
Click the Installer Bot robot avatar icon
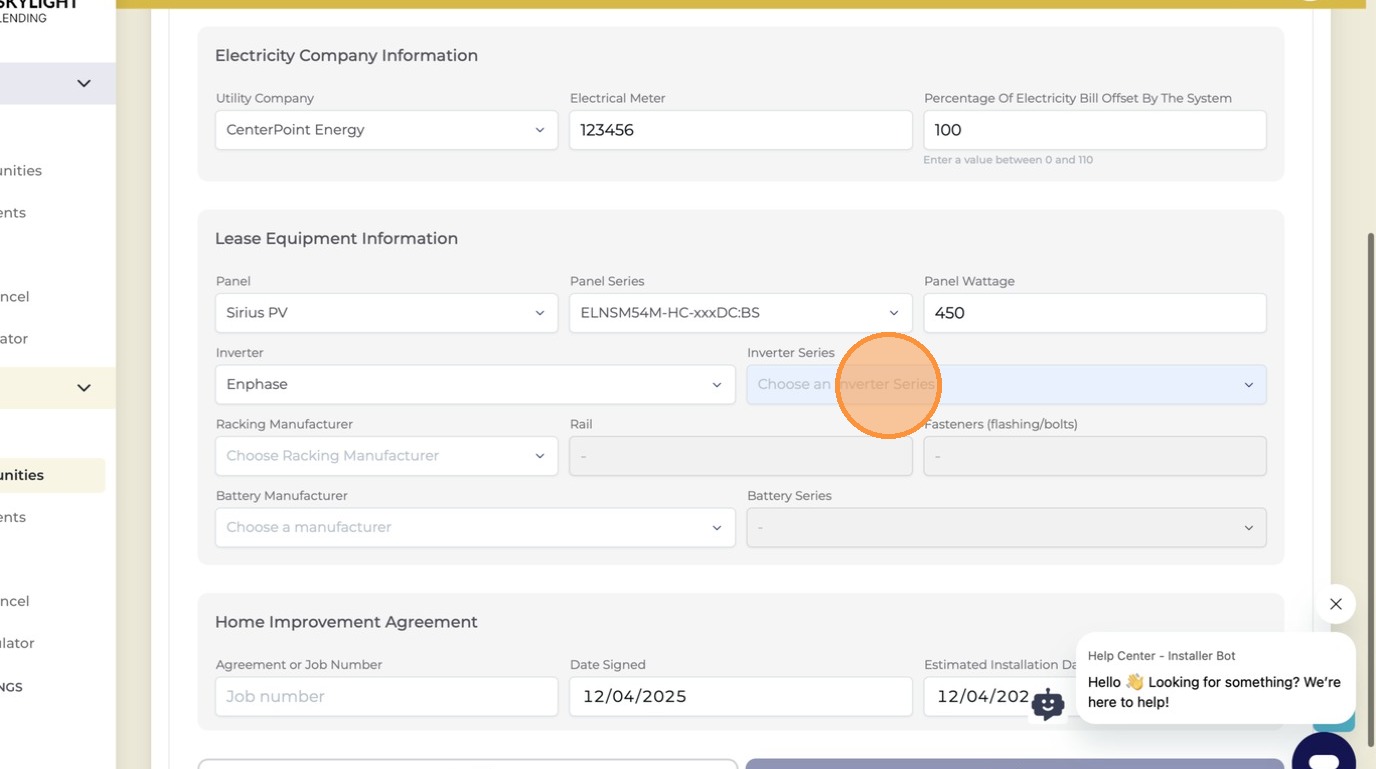click(1047, 704)
